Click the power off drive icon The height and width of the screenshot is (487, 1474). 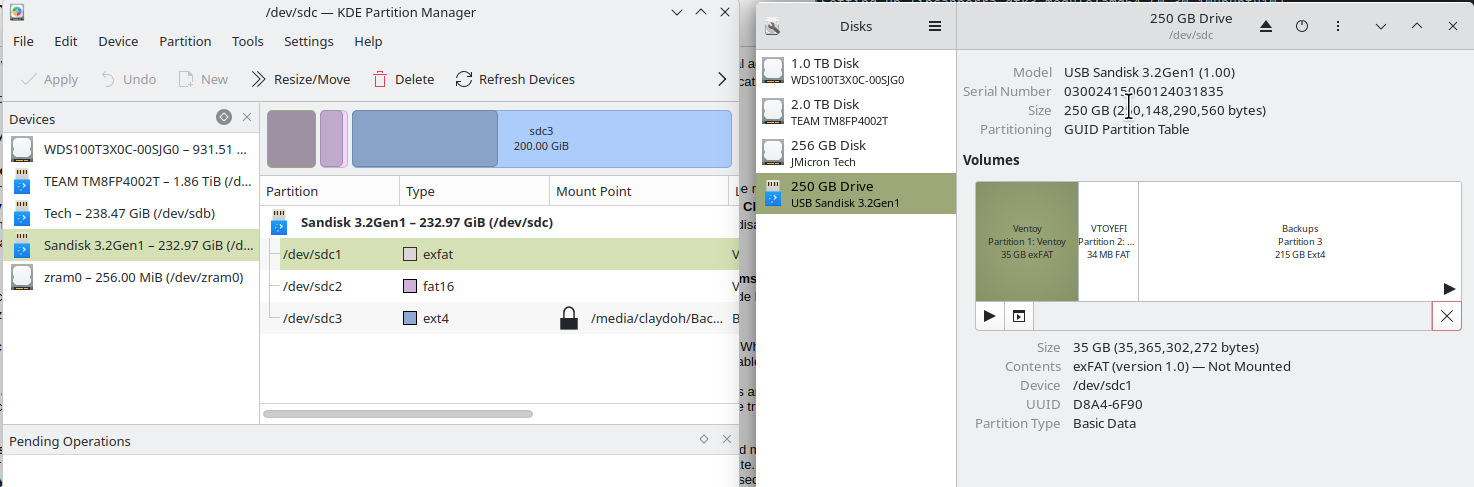point(1302,27)
